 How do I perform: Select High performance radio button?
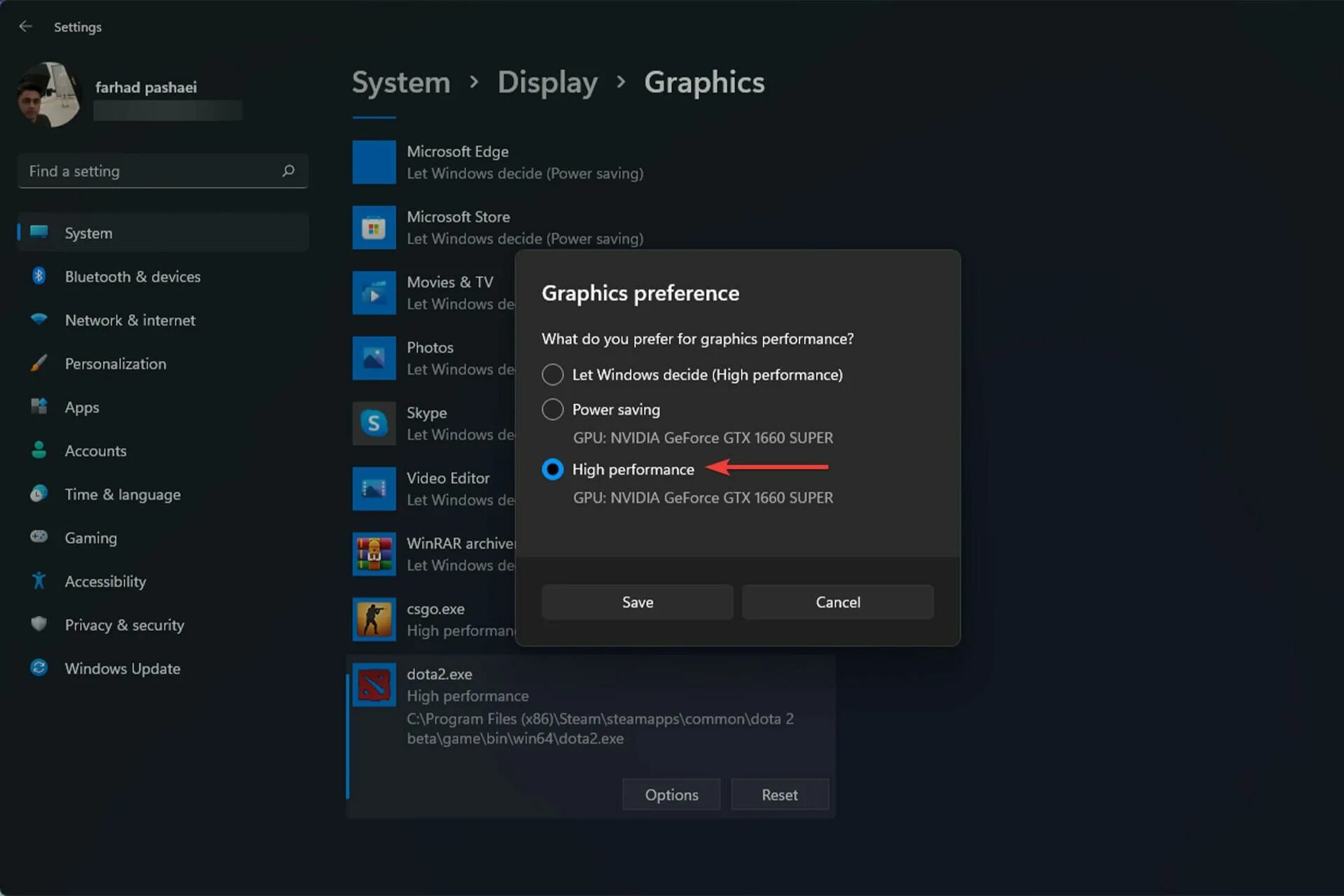(x=552, y=468)
